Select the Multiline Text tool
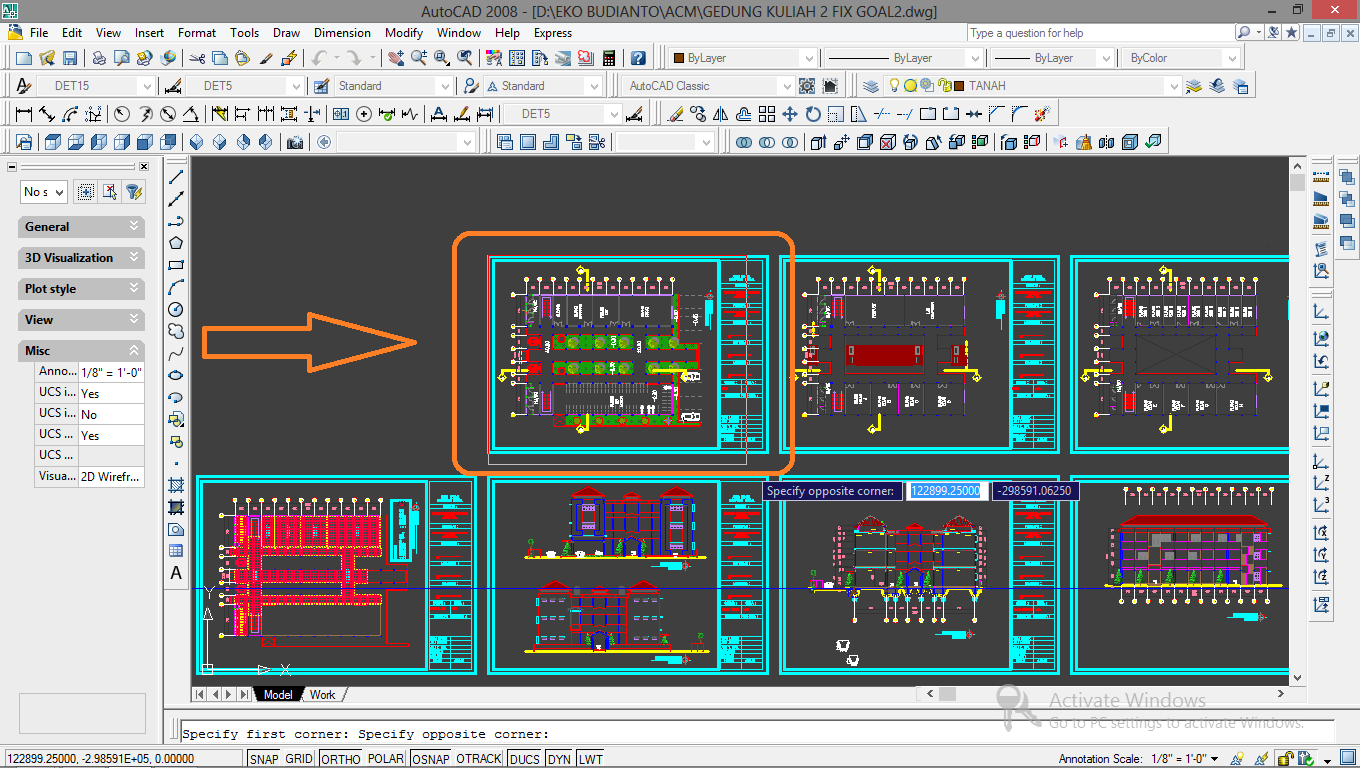 (x=176, y=573)
